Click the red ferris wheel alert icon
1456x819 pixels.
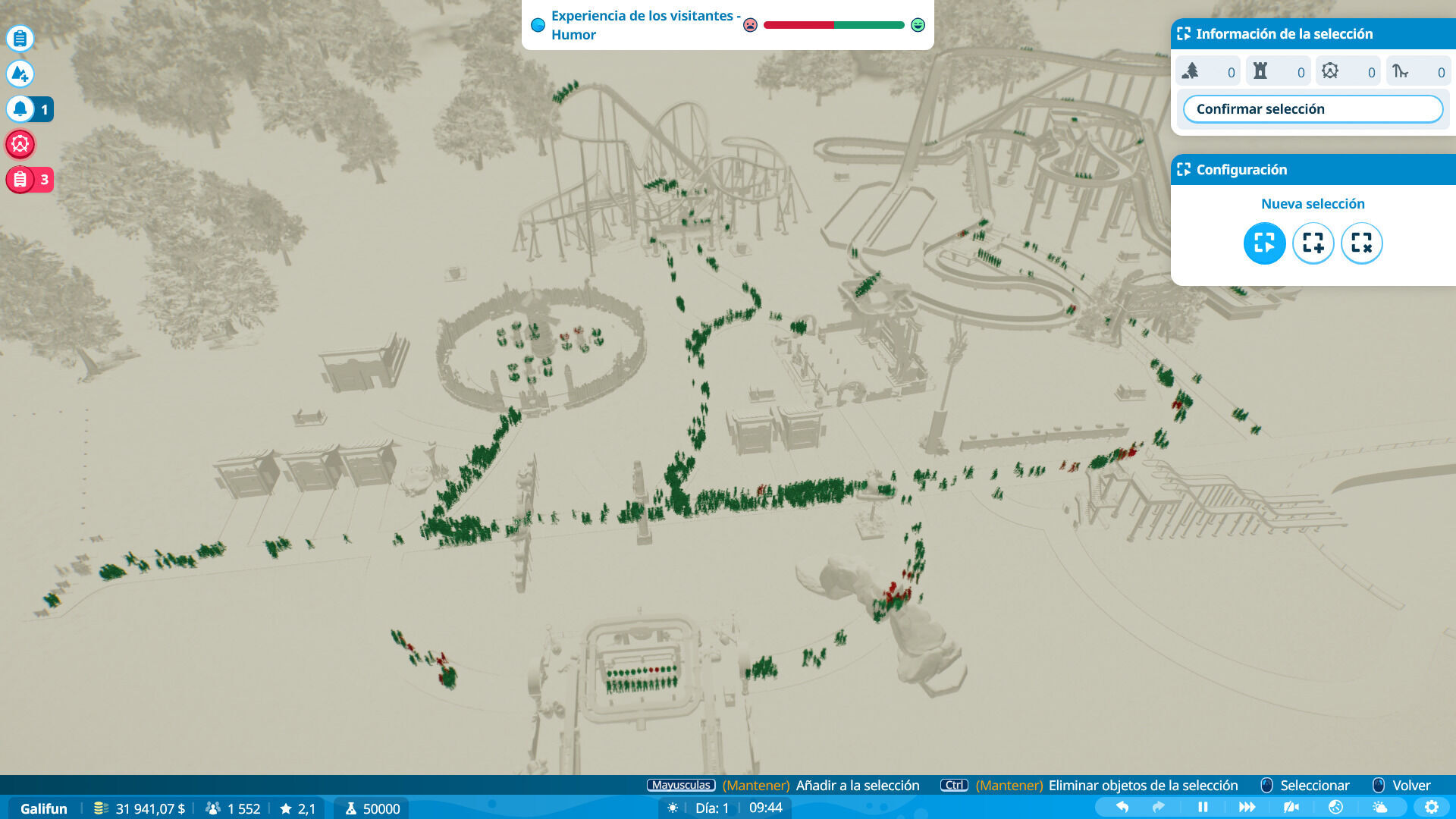click(20, 144)
